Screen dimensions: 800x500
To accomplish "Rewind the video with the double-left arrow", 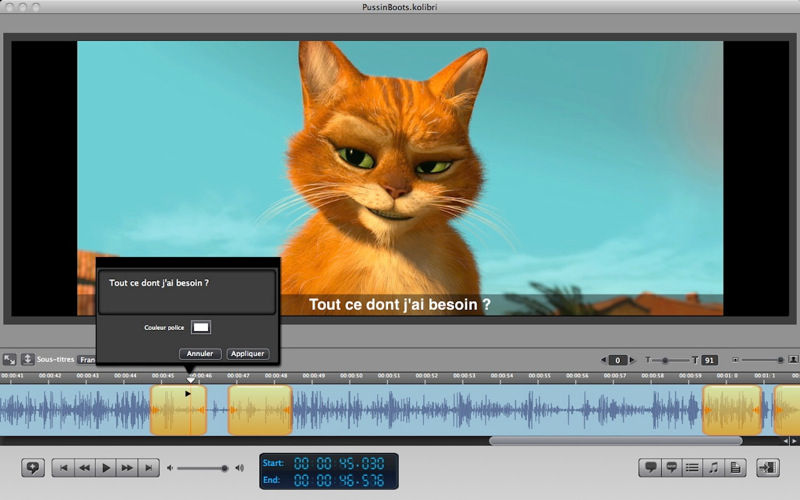I will click(85, 467).
